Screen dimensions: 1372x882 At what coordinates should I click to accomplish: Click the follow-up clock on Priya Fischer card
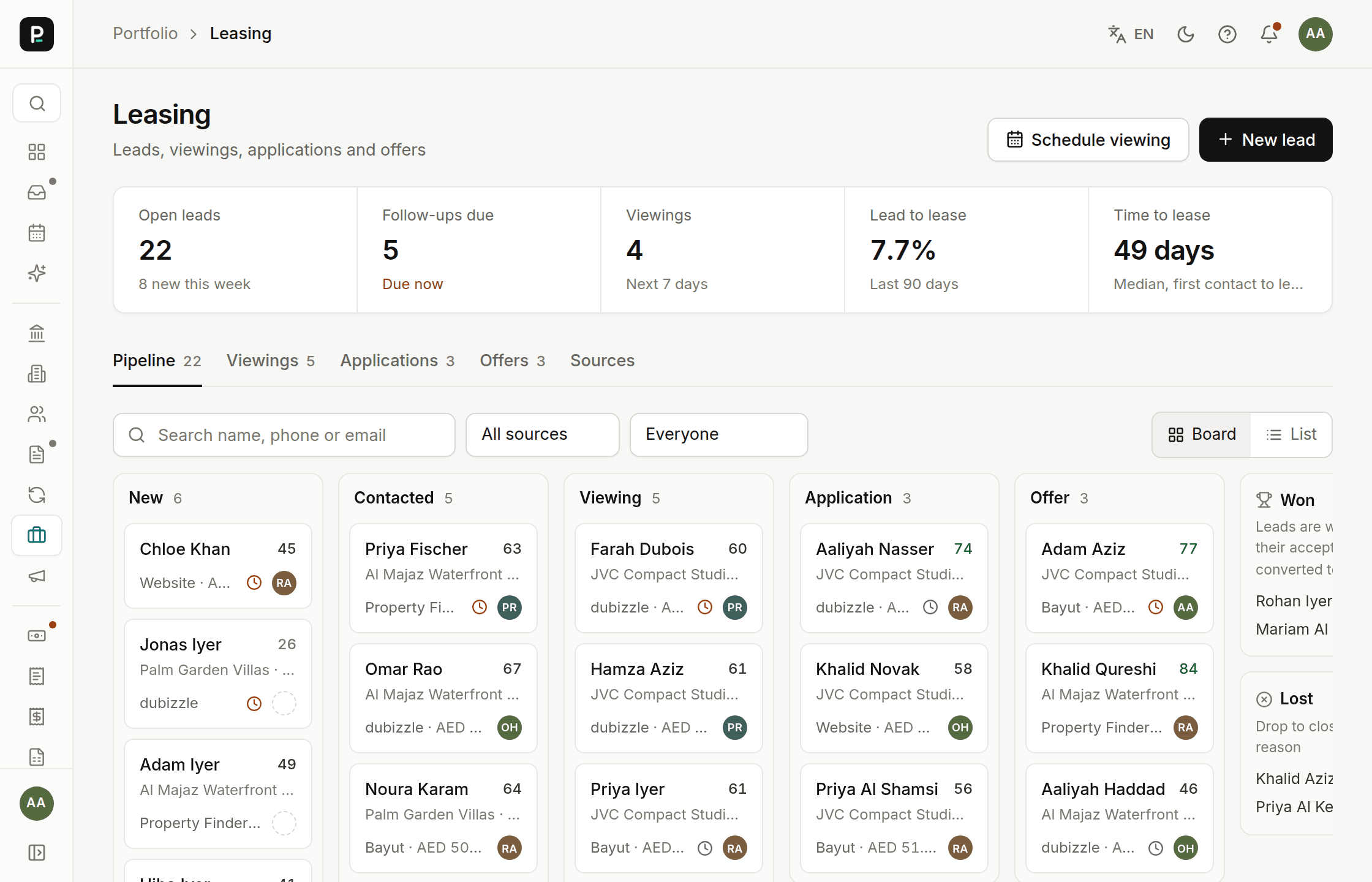(480, 607)
